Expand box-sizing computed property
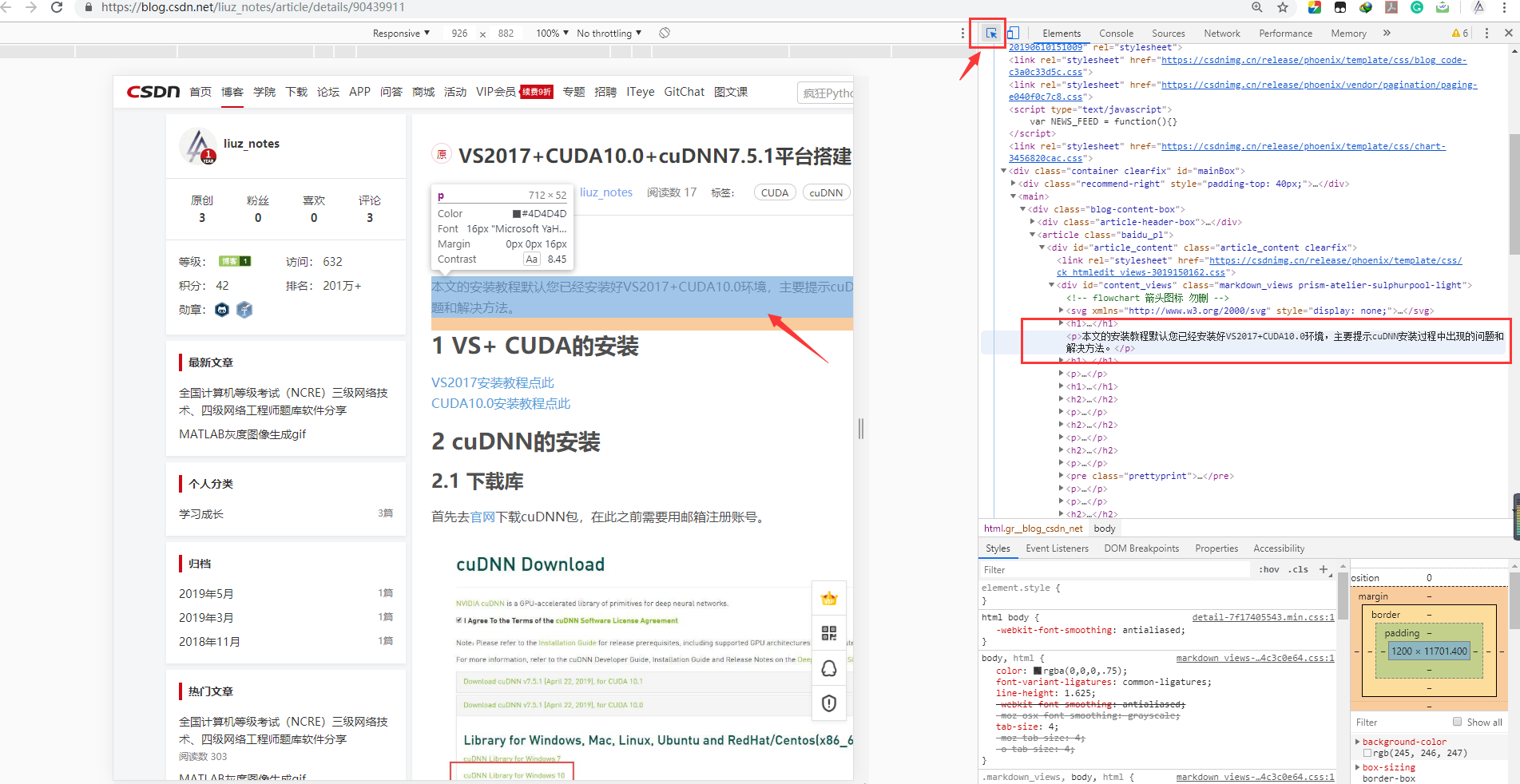Screen dimensions: 1520x784 click(1358, 767)
